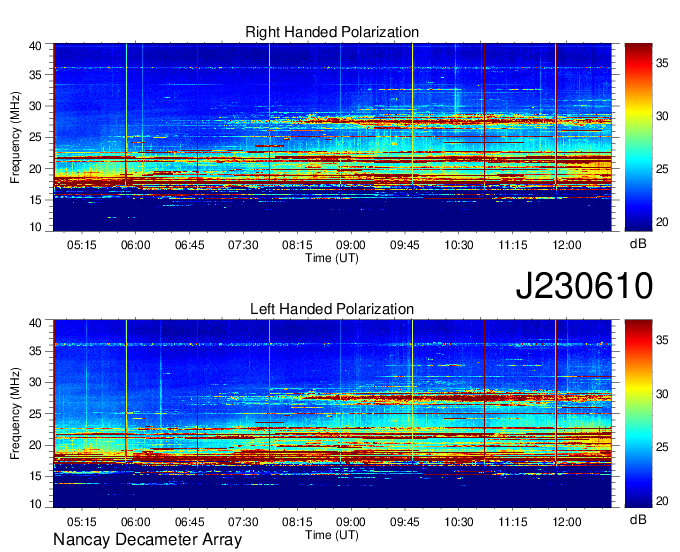
Task: Click 12:00 tick on left-handed plot time axis
Action: pos(567,521)
